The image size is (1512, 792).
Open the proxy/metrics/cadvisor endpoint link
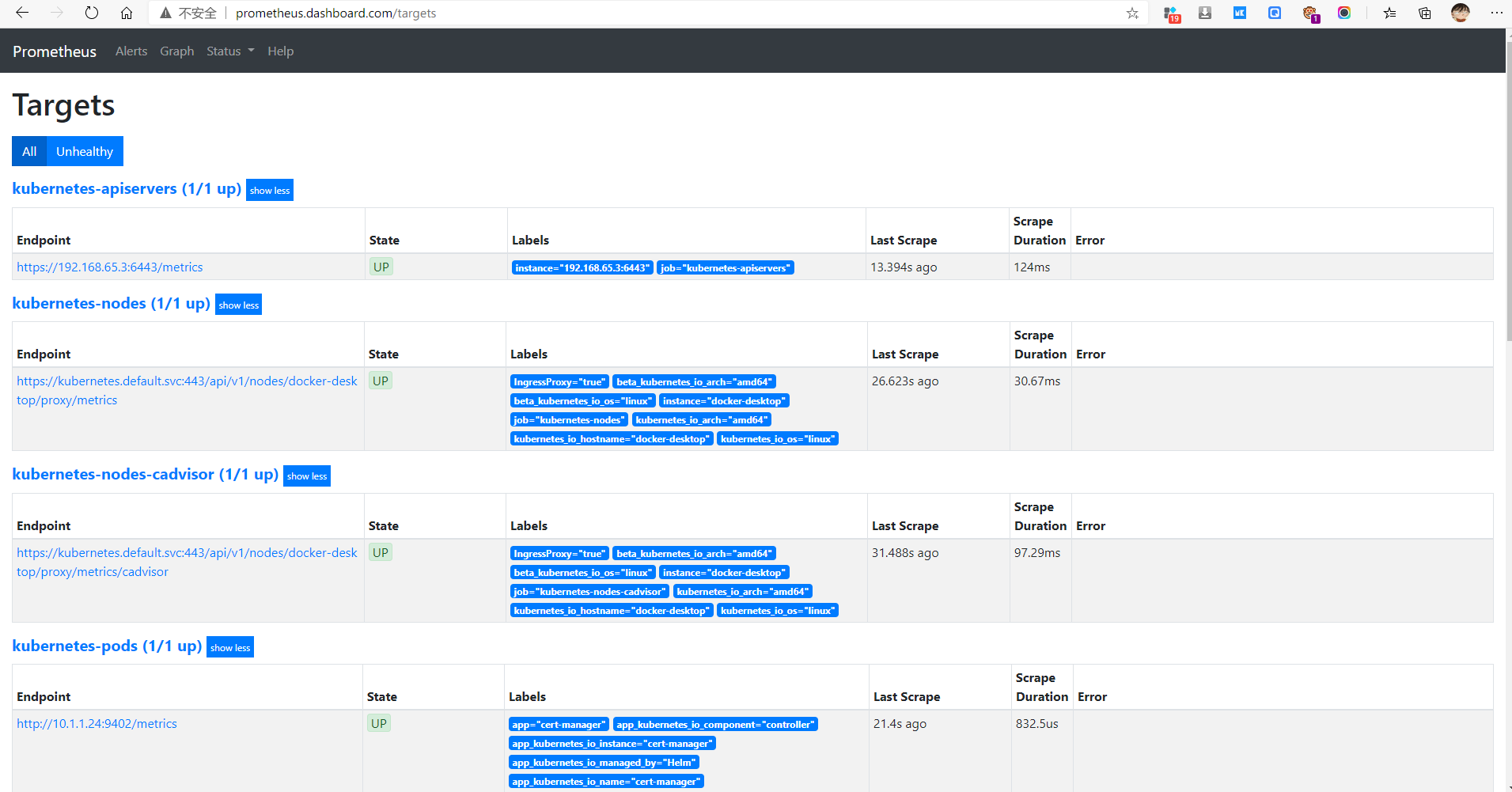[187, 563]
